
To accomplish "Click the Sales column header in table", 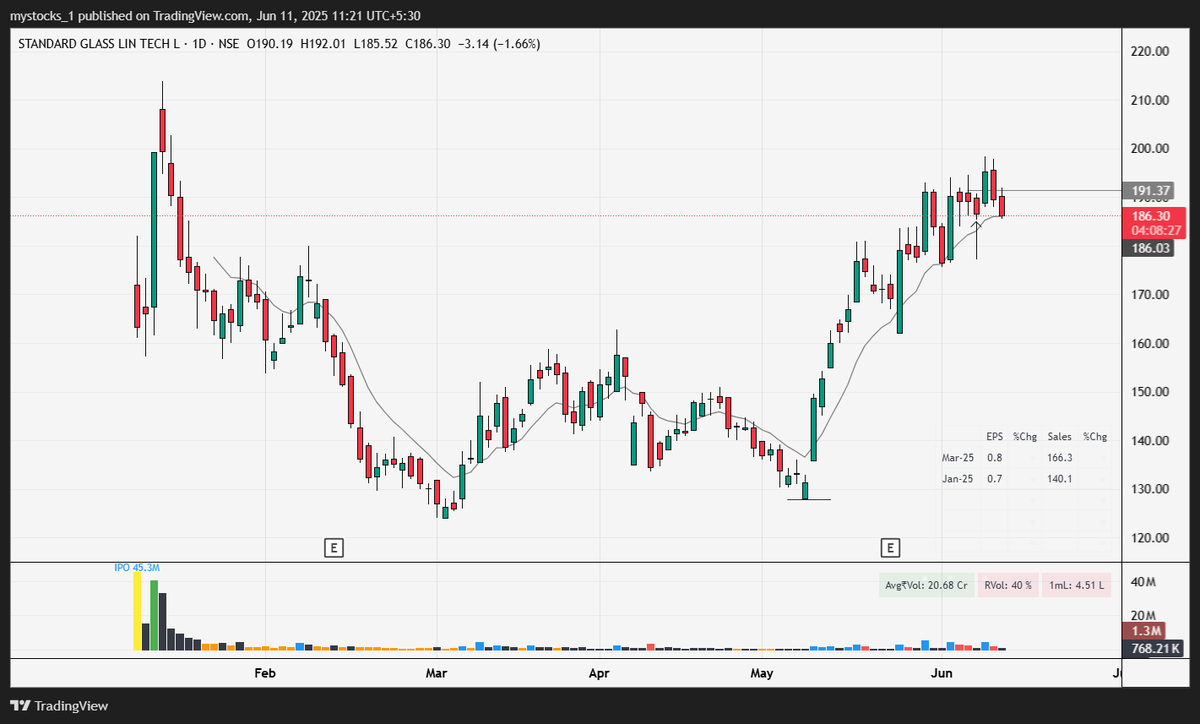I will [x=1059, y=437].
